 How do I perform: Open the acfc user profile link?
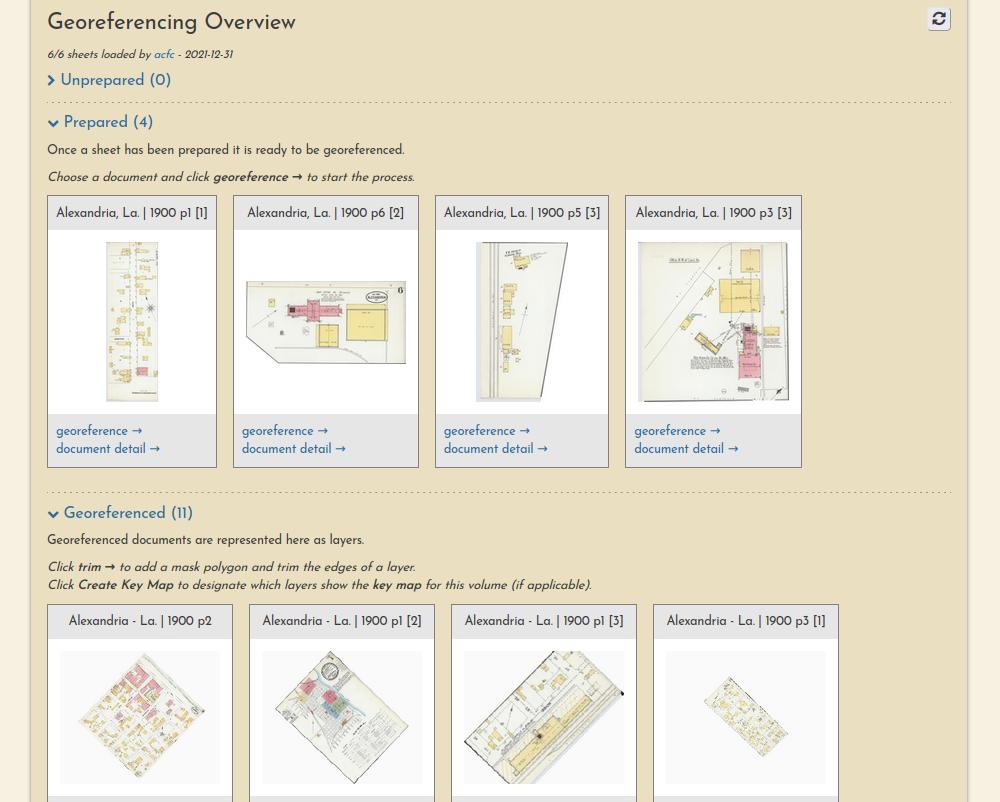tap(162, 54)
